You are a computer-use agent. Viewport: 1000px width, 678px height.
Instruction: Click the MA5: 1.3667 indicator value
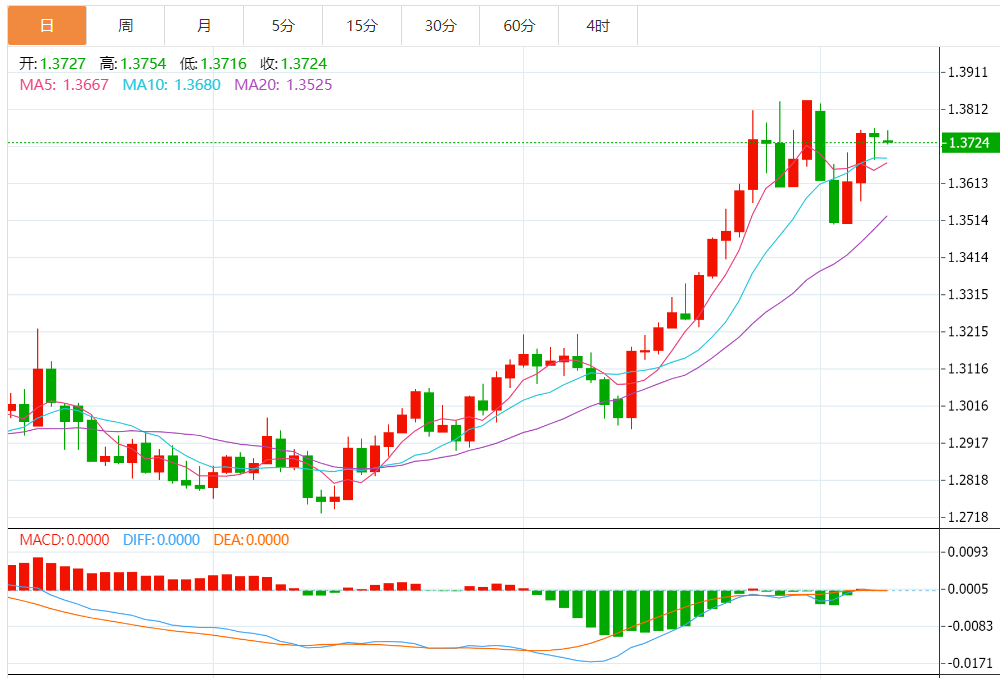click(x=64, y=85)
